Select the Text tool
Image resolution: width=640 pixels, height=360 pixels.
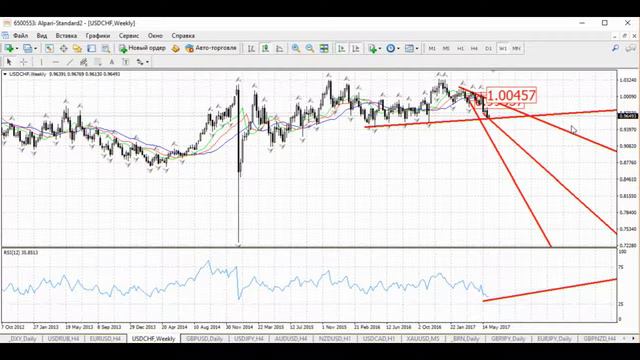112,62
